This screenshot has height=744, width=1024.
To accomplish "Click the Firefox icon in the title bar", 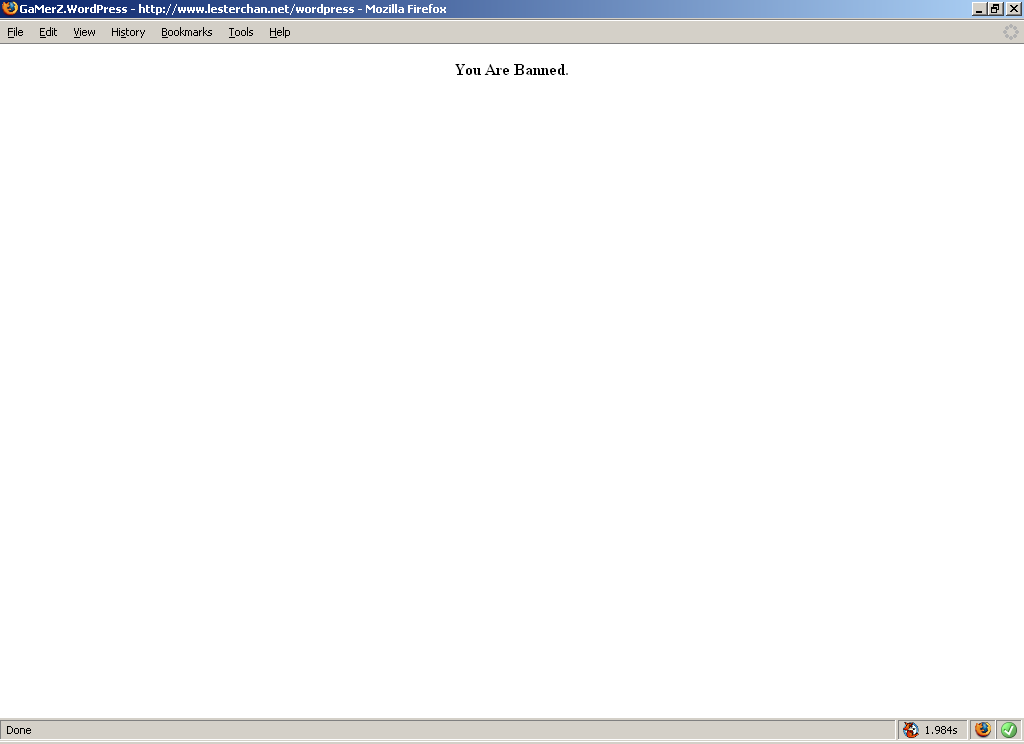I will pyautogui.click(x=9, y=8).
